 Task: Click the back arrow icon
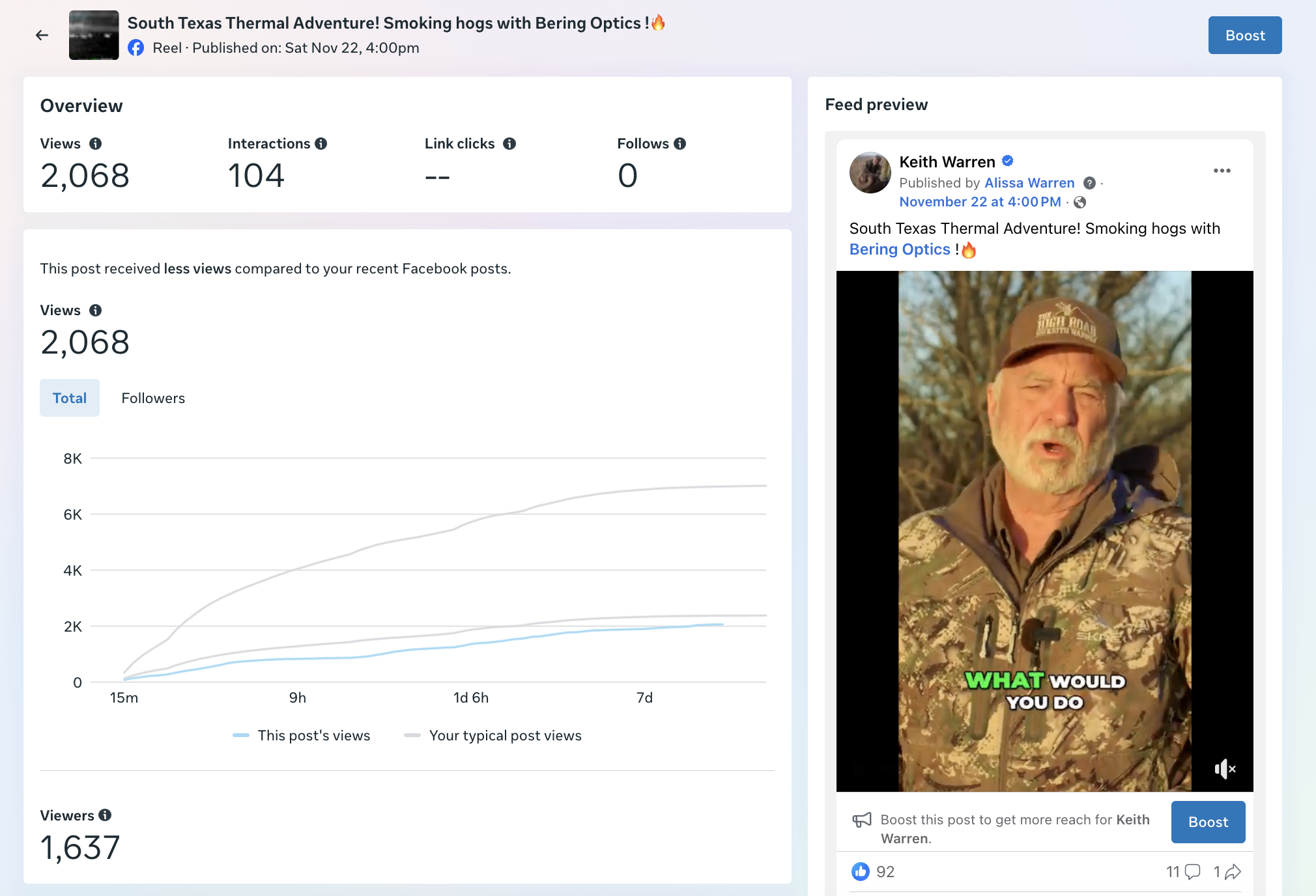tap(42, 35)
